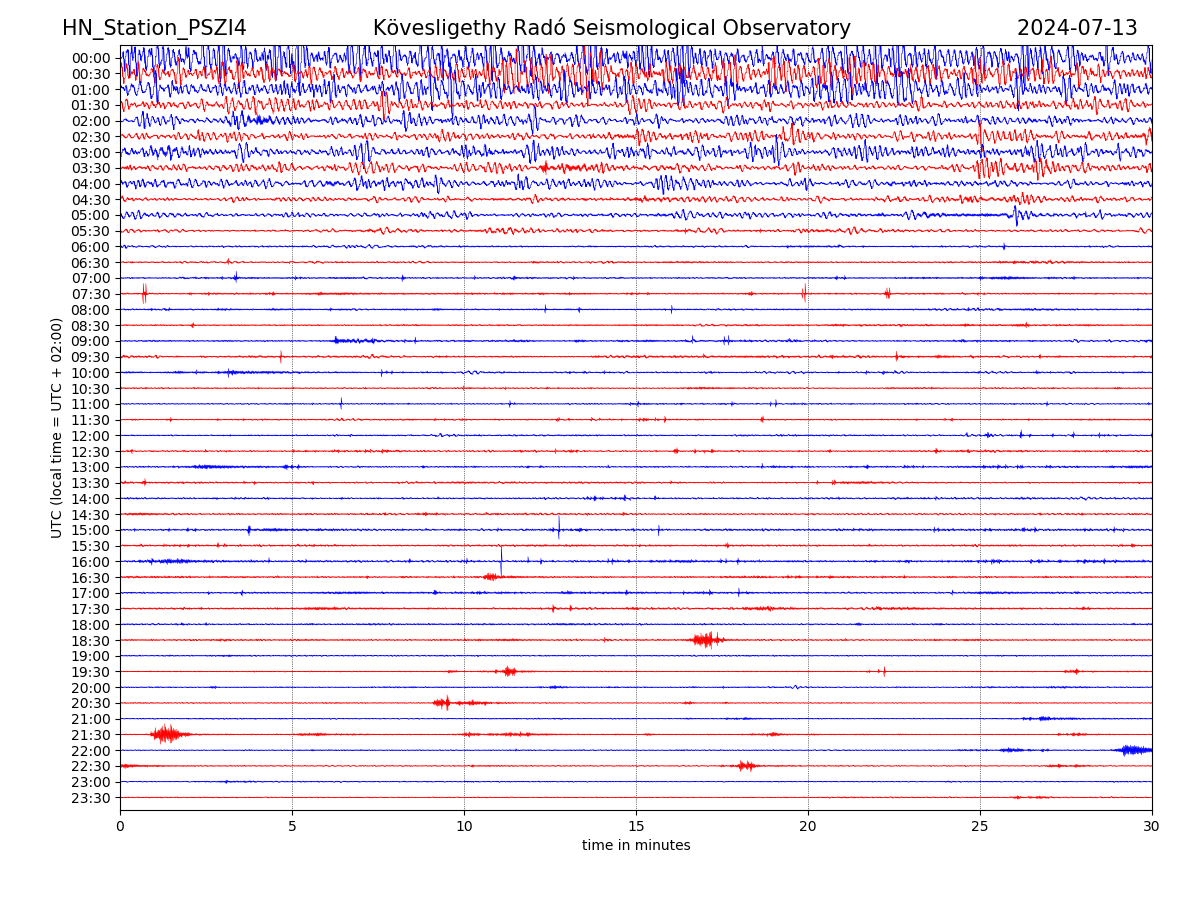Select the 23:30 row time label
1200x900 pixels.
pos(90,798)
